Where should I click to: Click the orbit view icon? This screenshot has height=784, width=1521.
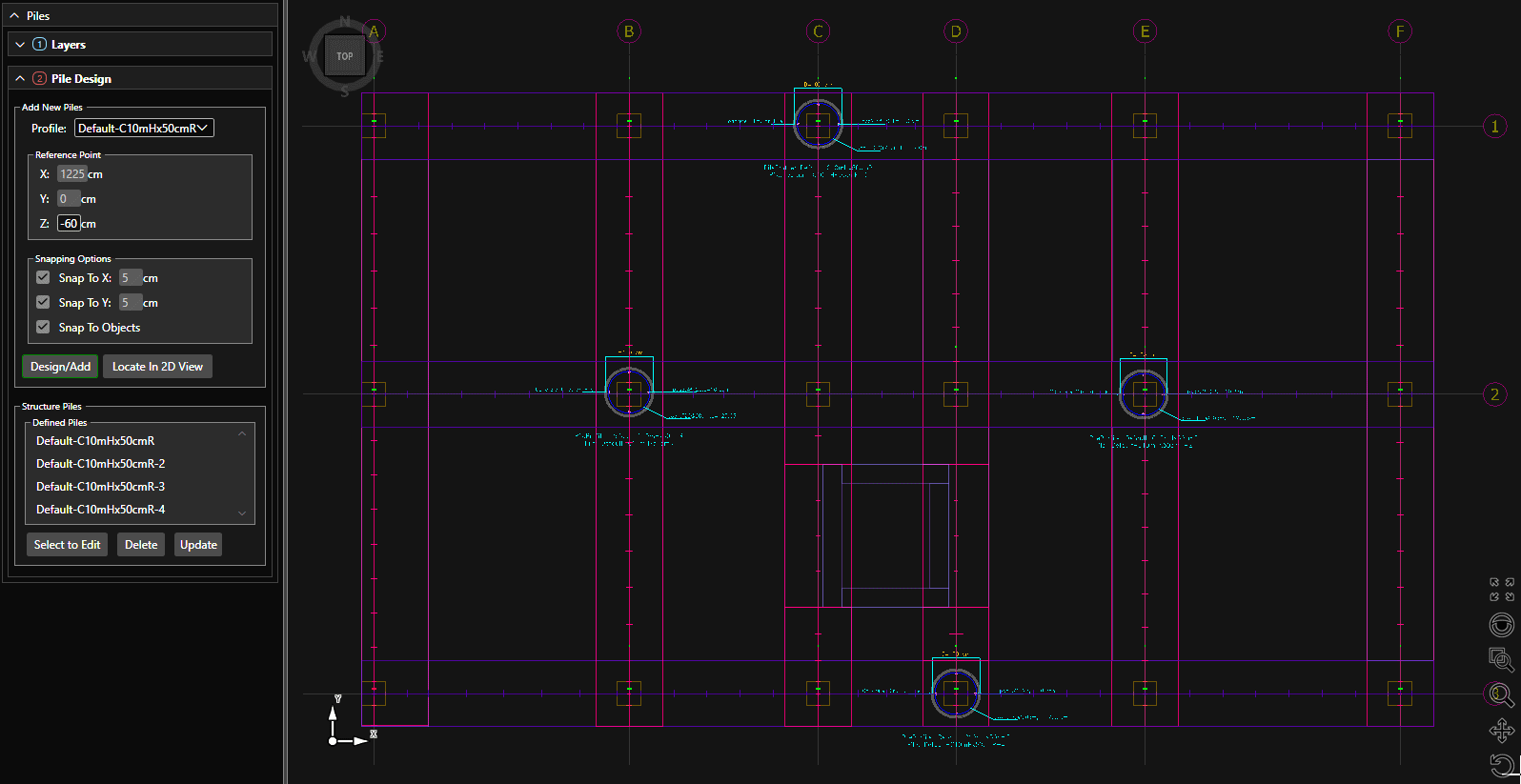tap(1501, 625)
